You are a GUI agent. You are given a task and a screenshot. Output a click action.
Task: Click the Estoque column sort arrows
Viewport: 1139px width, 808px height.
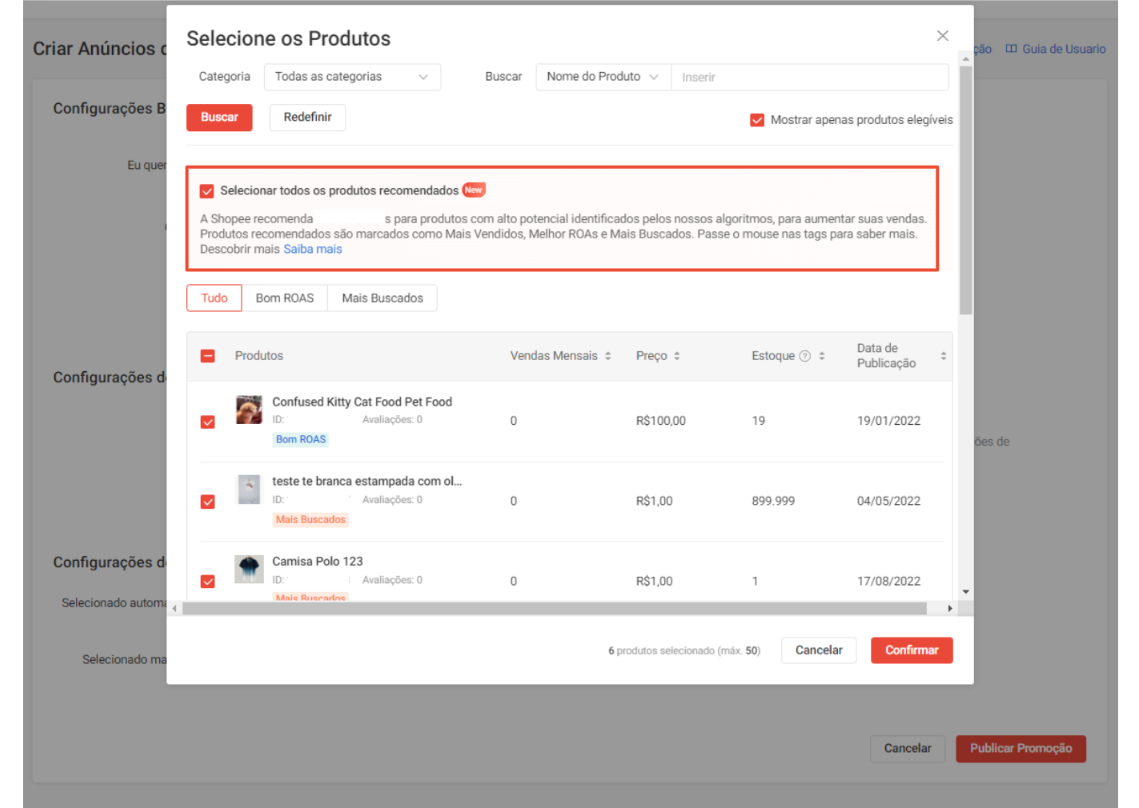point(822,356)
